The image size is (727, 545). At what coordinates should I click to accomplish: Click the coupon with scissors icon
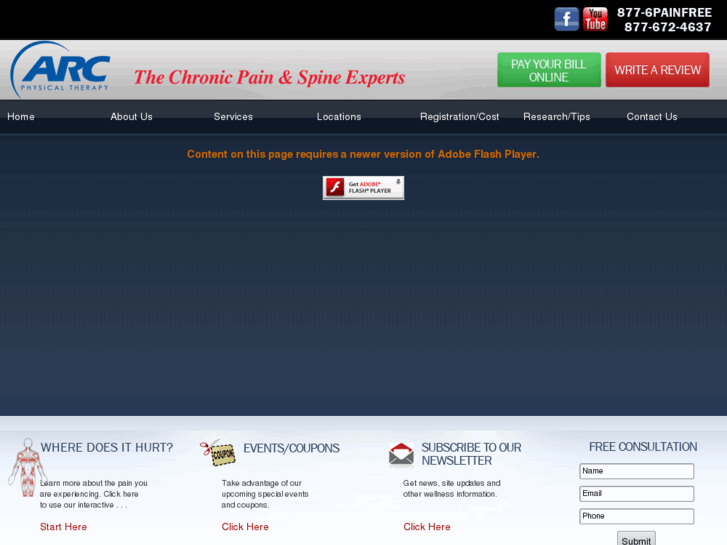[218, 452]
